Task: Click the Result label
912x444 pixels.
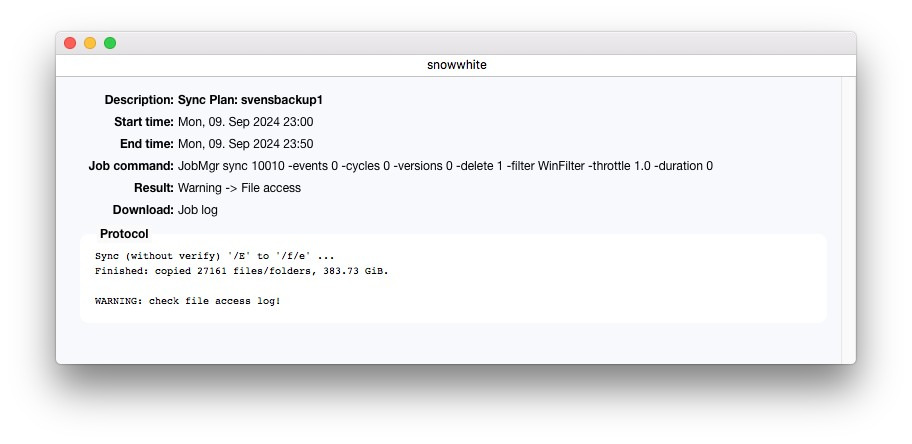Action: pyautogui.click(x=153, y=188)
